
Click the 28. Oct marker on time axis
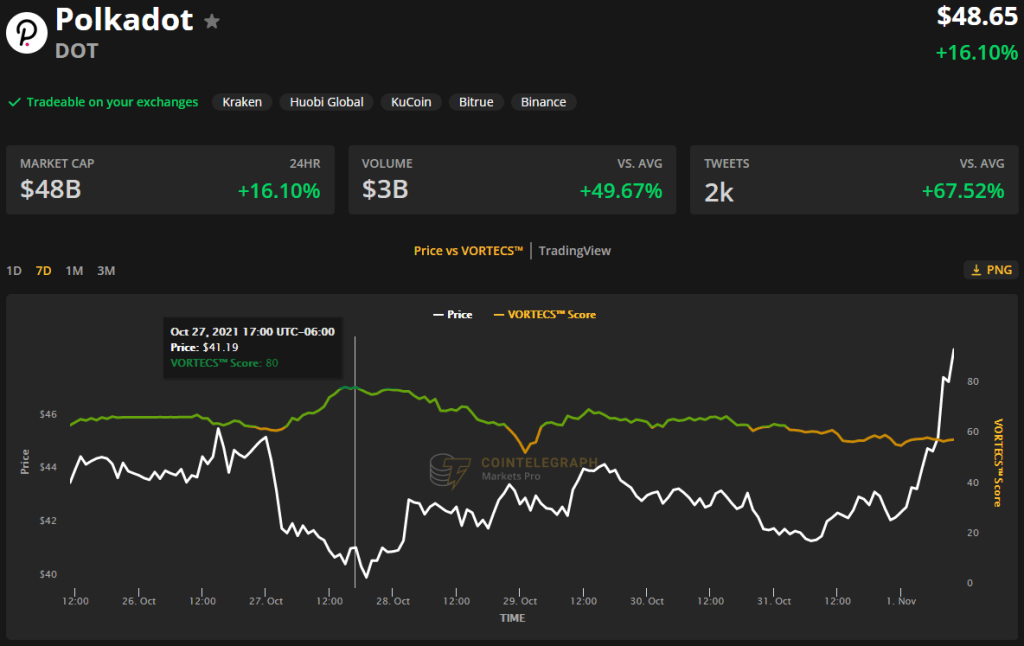(394, 601)
